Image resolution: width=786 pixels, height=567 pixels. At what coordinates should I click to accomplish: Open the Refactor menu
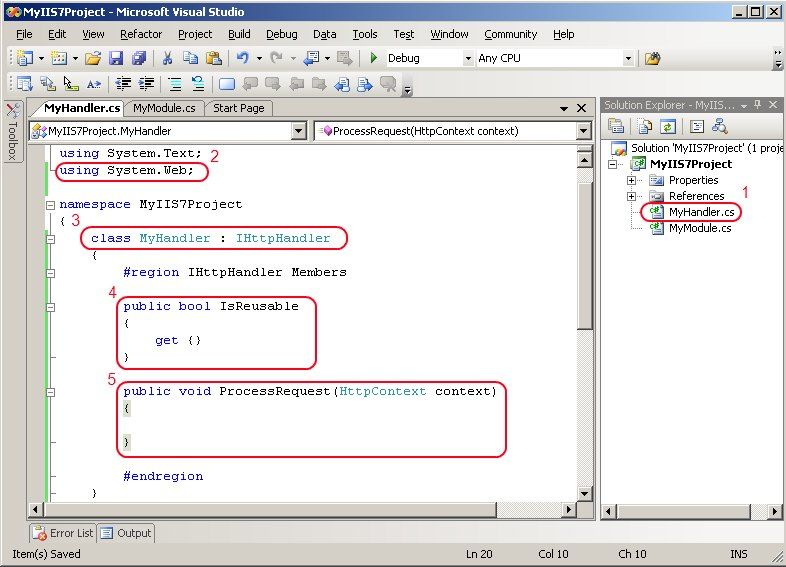pyautogui.click(x=141, y=34)
